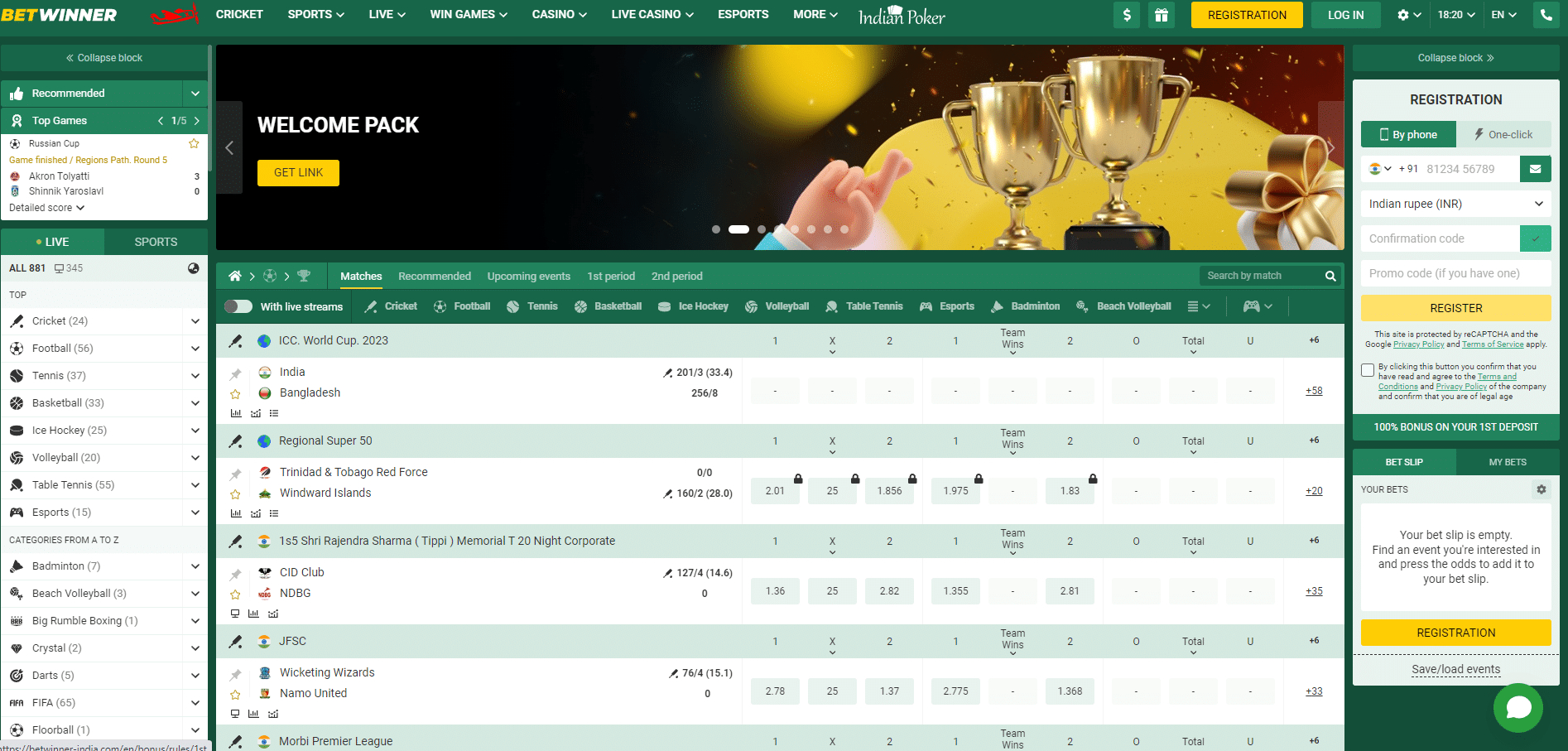The width and height of the screenshot is (1568, 751).
Task: Pin the CID Club vs NDBG match
Action: [235, 574]
